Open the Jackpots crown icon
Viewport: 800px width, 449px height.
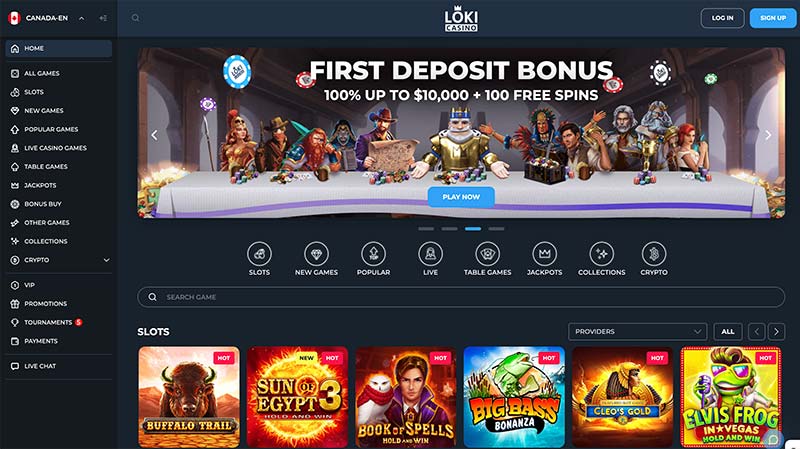click(544, 254)
